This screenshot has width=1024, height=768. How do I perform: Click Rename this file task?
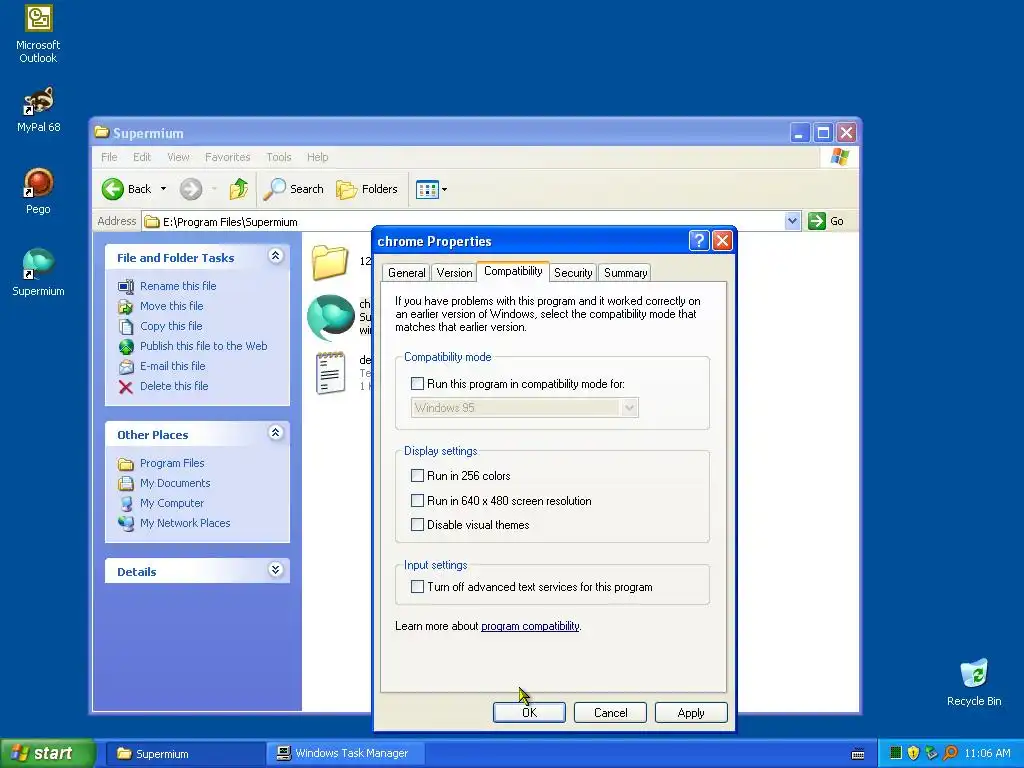(178, 286)
